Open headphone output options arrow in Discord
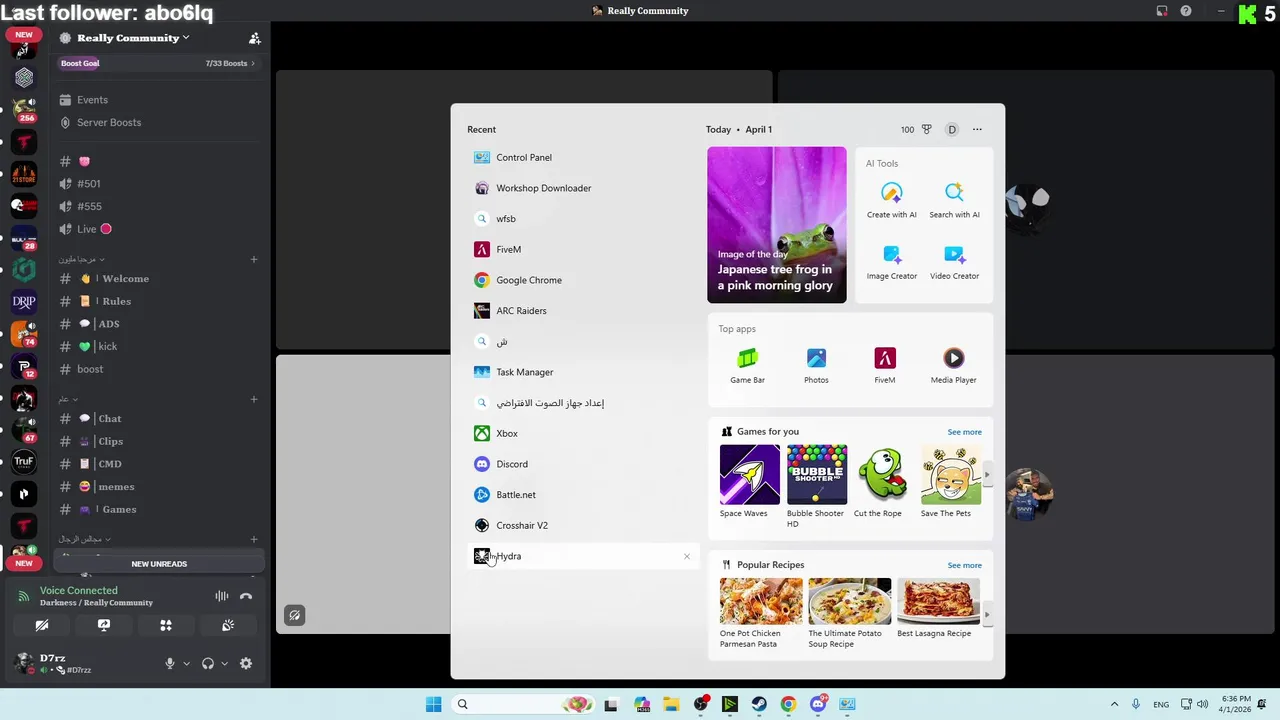 tap(224, 663)
